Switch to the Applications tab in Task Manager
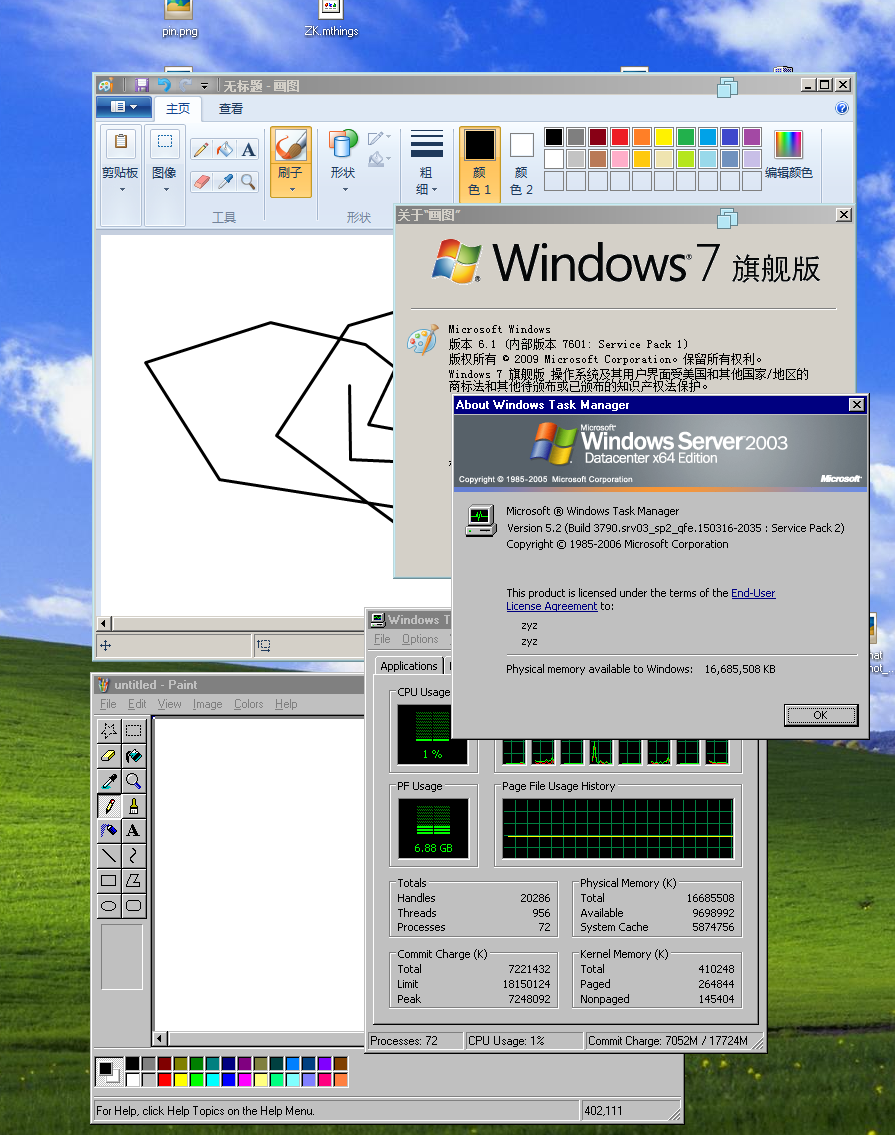895x1135 pixels. pyautogui.click(x=408, y=666)
